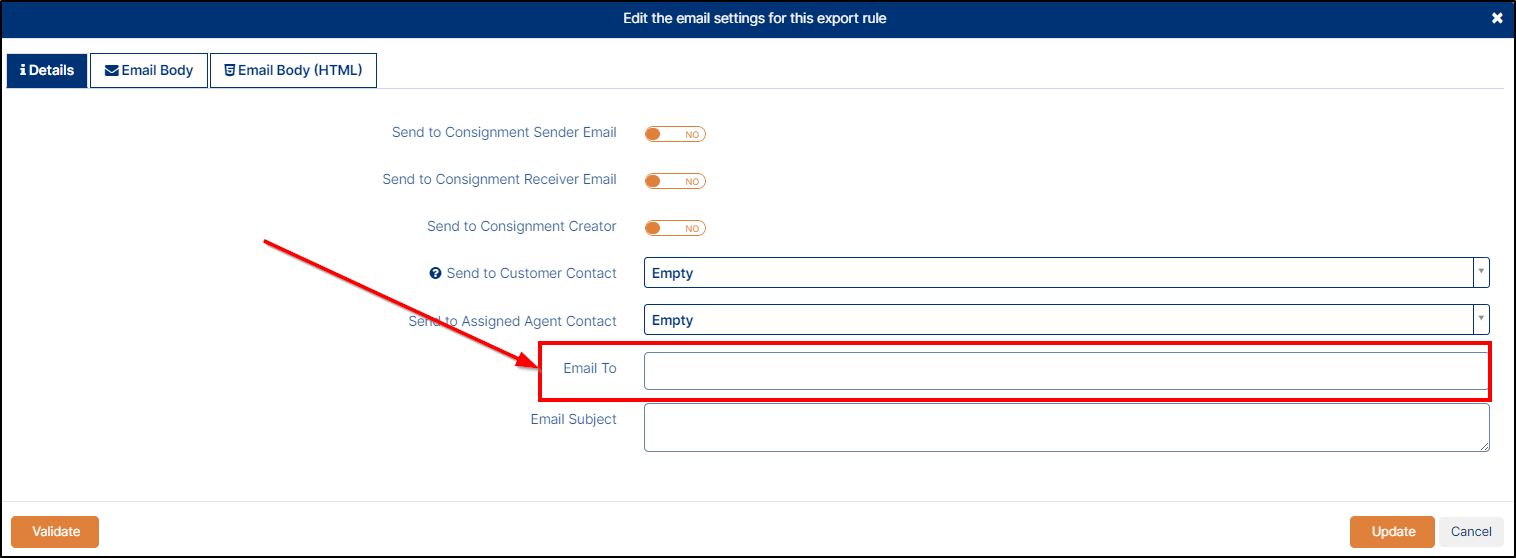1516x558 pixels.
Task: Click the help question-mark icon beside Customer Contact
Action: [x=435, y=274]
